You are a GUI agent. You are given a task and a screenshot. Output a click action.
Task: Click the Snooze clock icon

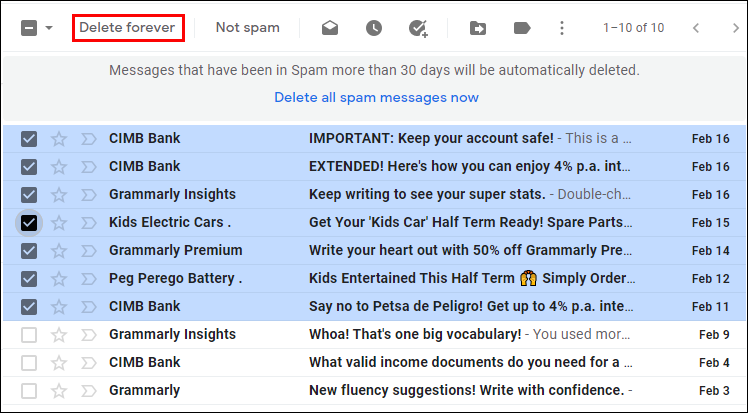coord(373,28)
